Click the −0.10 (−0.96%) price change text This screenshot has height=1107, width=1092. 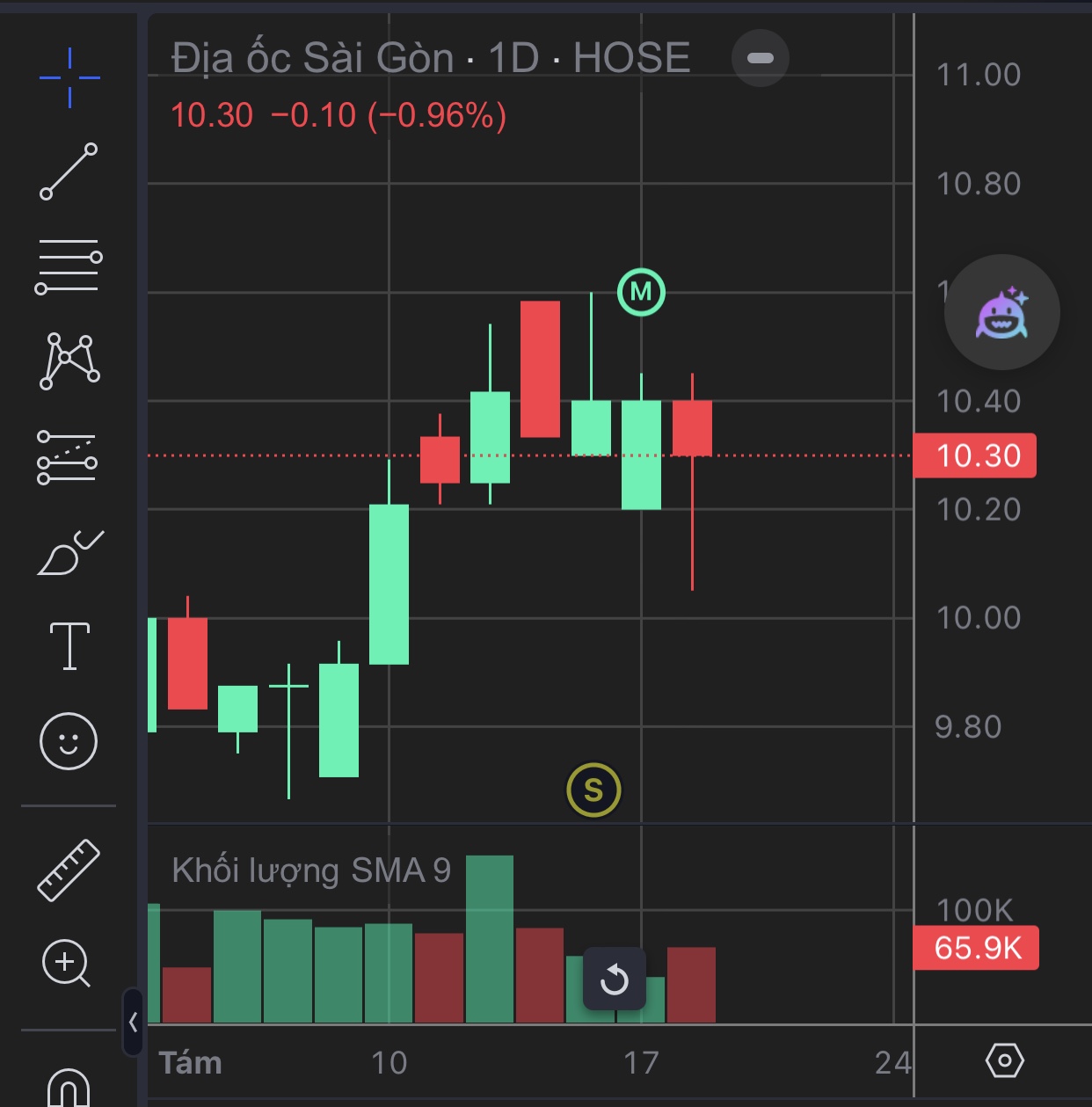[x=389, y=115]
